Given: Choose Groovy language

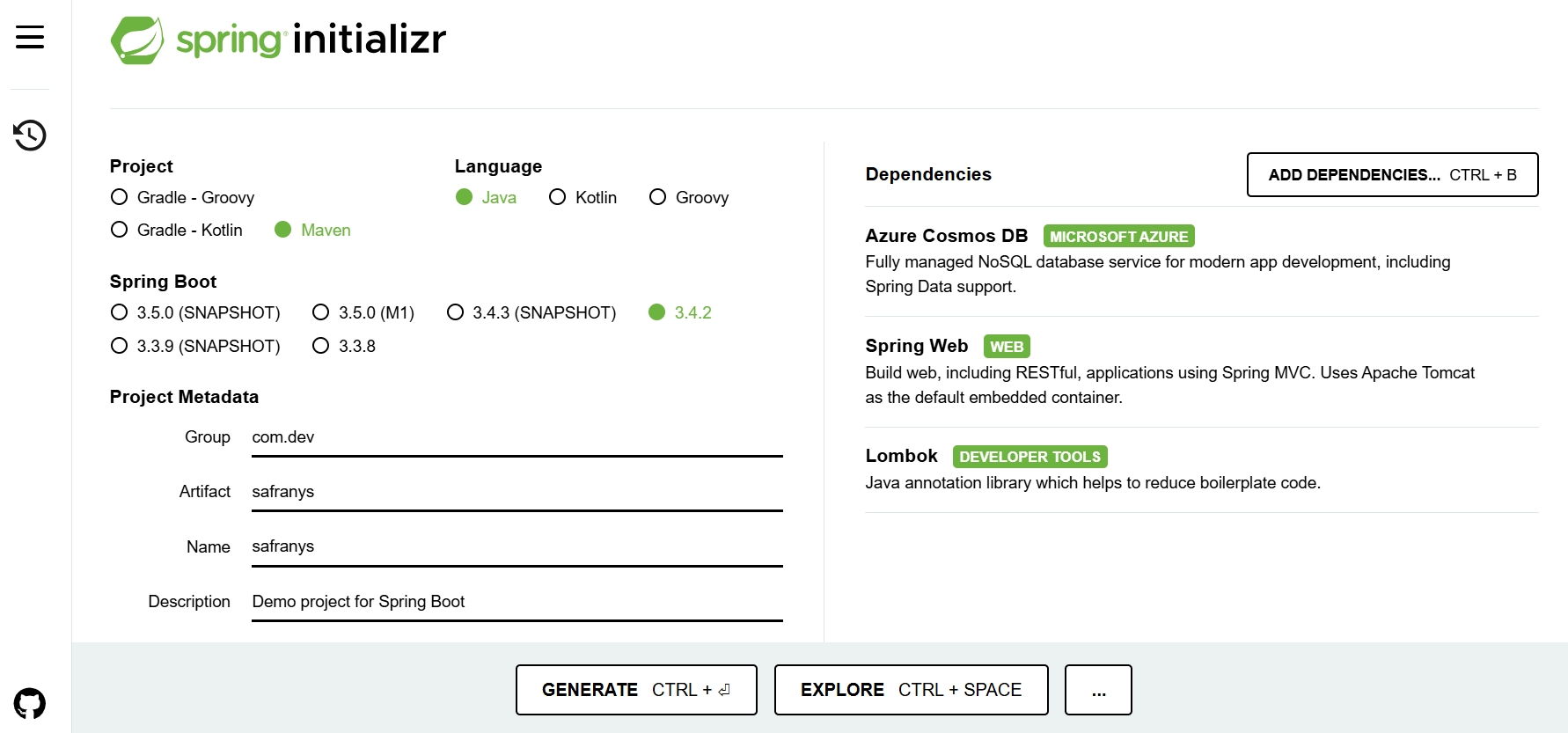Looking at the screenshot, I should (x=689, y=197).
